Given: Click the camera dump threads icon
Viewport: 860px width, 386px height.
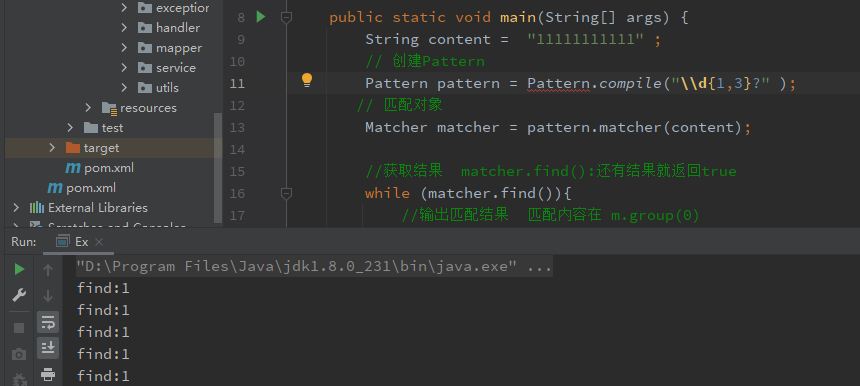Looking at the screenshot, I should 19,354.
